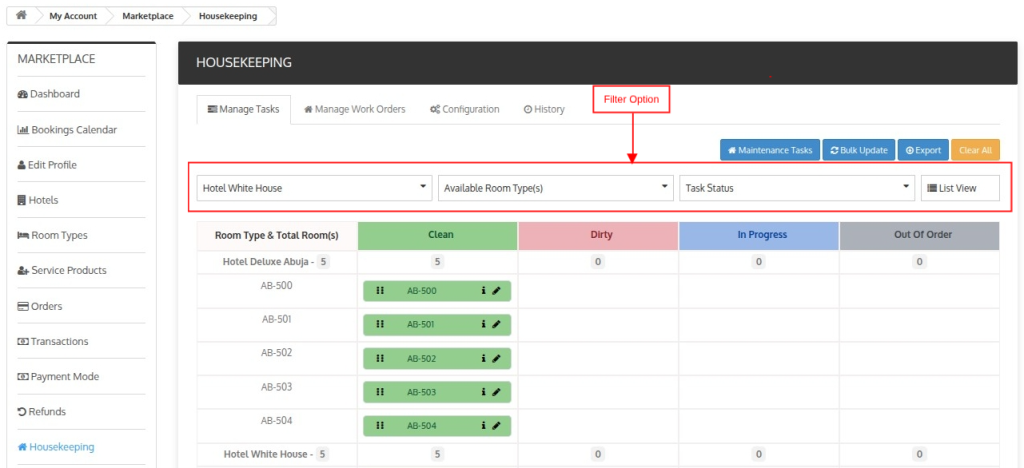
Task: Open Maintenance Tasks
Action: (x=770, y=150)
